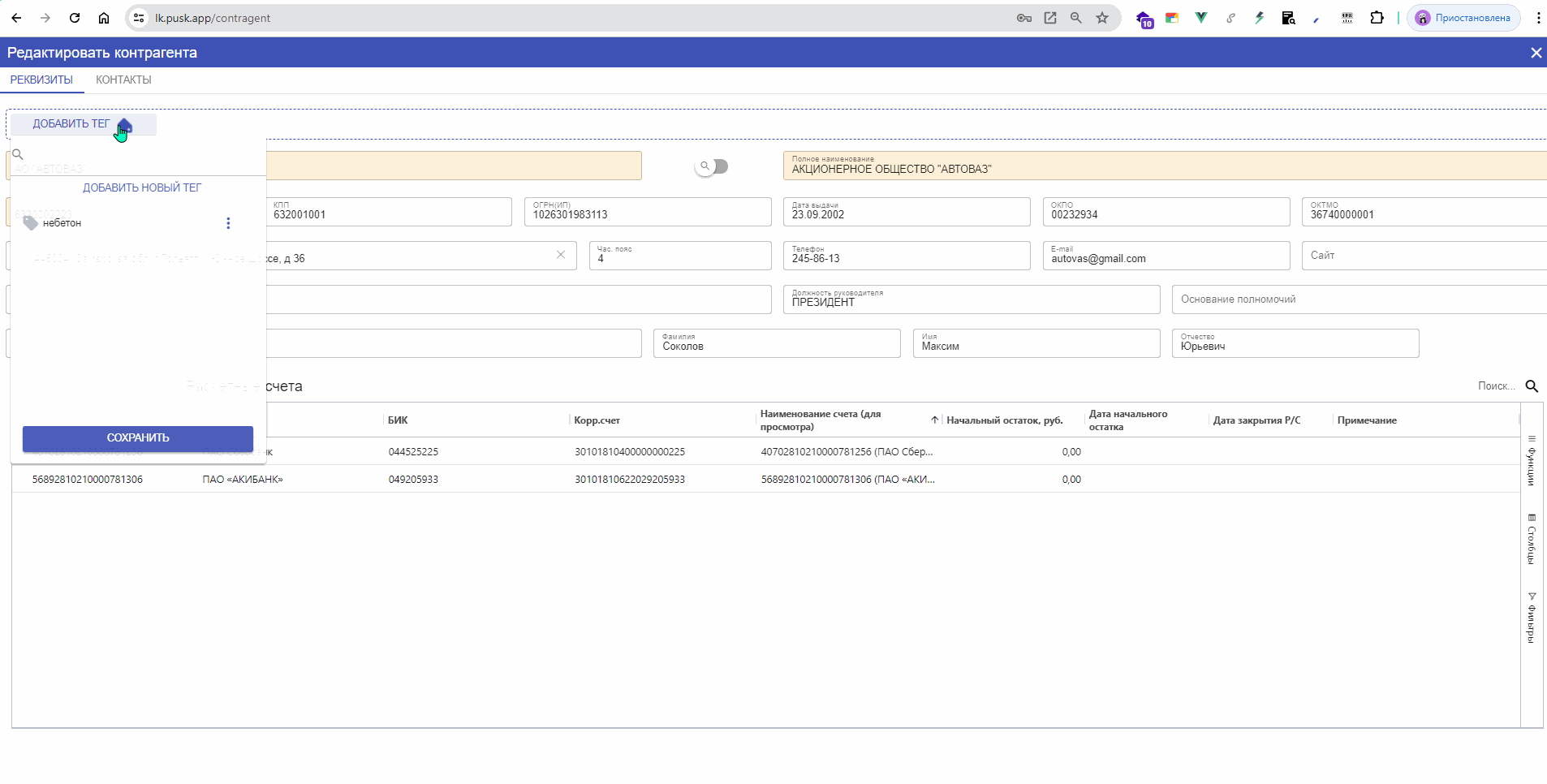Viewport: 1547px width, 784px height.
Task: Open the purple extension with badge 10
Action: pos(1144,19)
